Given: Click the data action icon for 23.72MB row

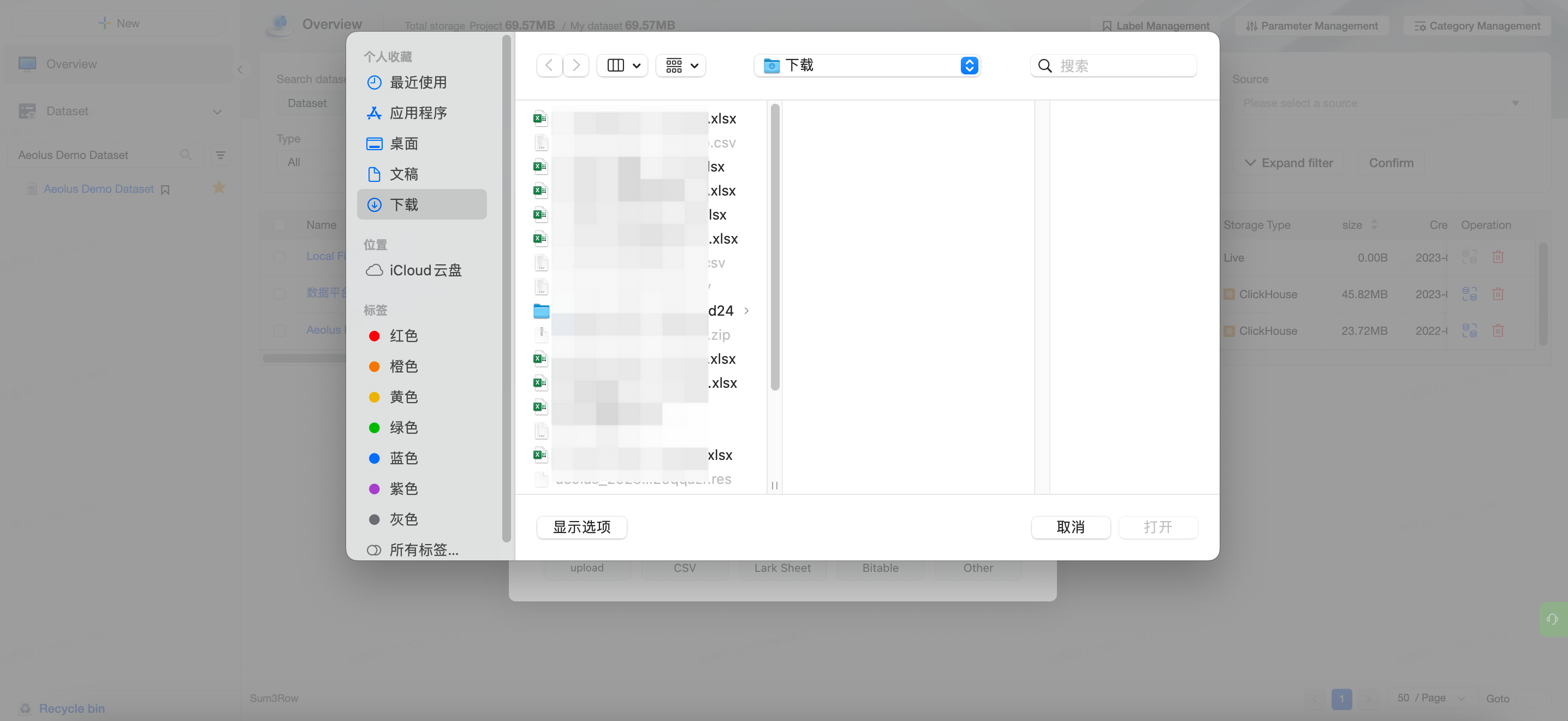Looking at the screenshot, I should coord(1469,330).
